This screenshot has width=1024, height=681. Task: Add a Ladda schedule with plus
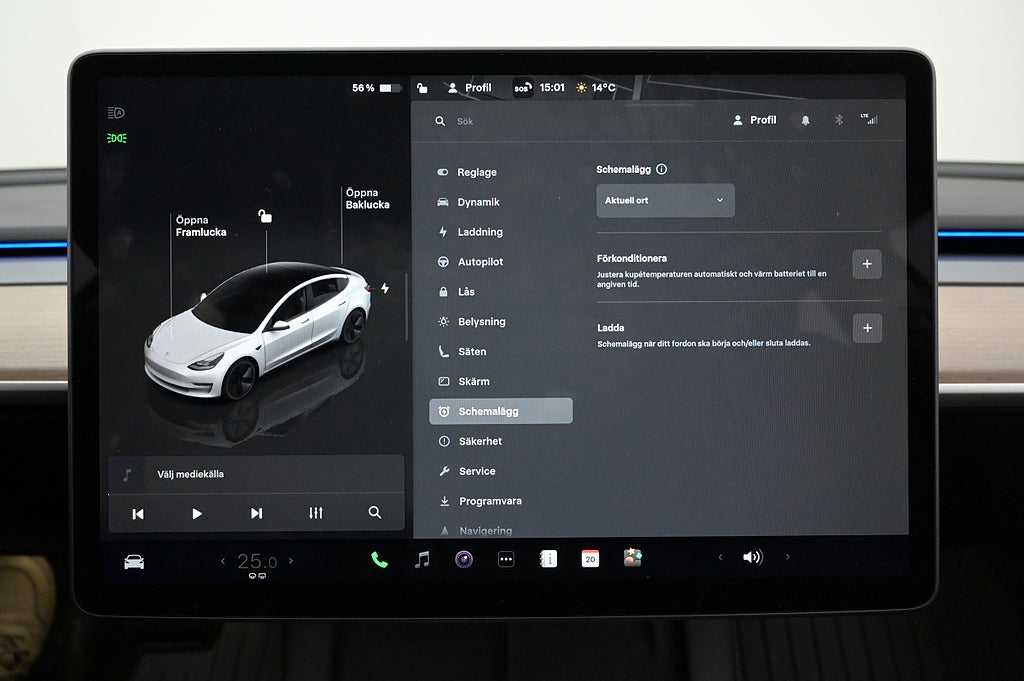[867, 328]
